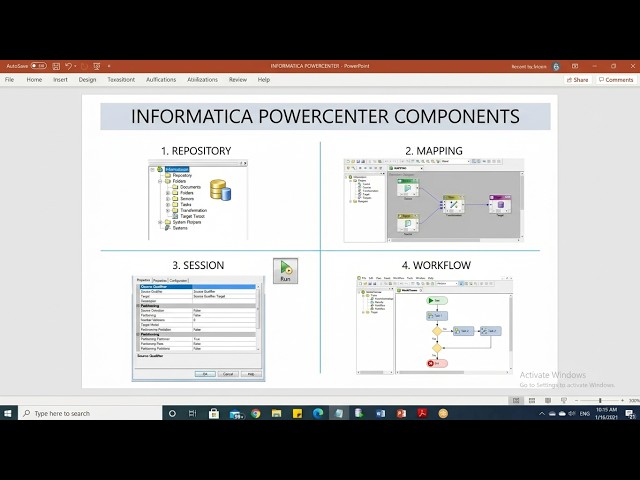
Task: Click the slide title INFORMATICA POWERCENTER COMPONENTS
Action: point(325,116)
